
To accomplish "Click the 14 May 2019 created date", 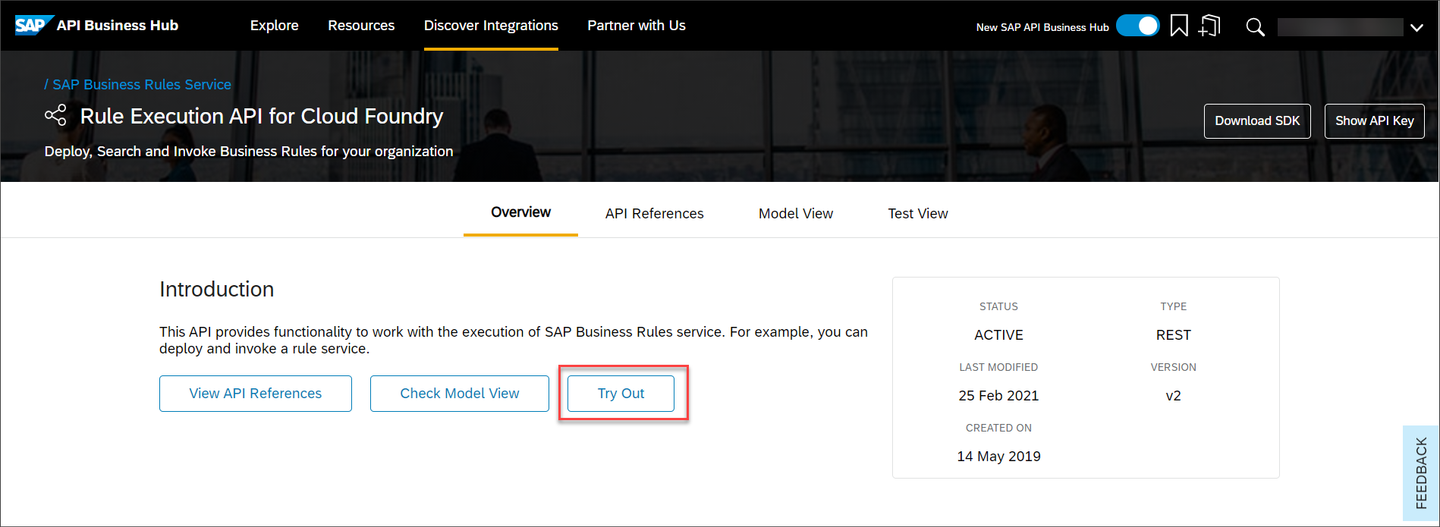I will click(999, 456).
